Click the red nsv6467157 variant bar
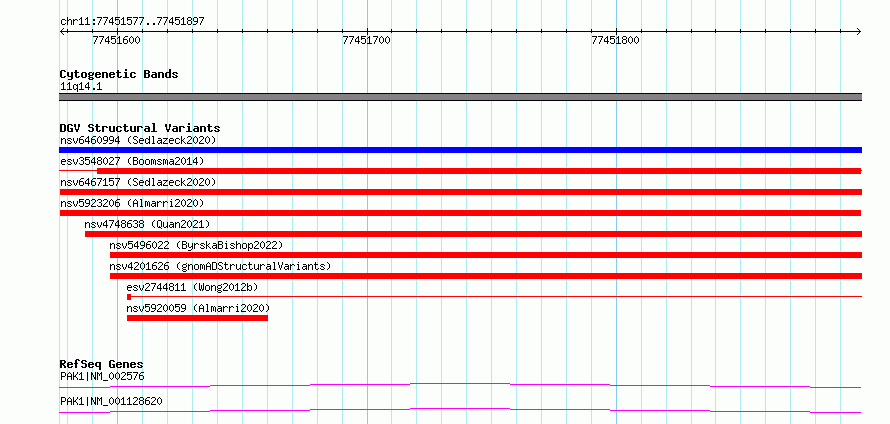This screenshot has width=890, height=424. click(x=460, y=192)
